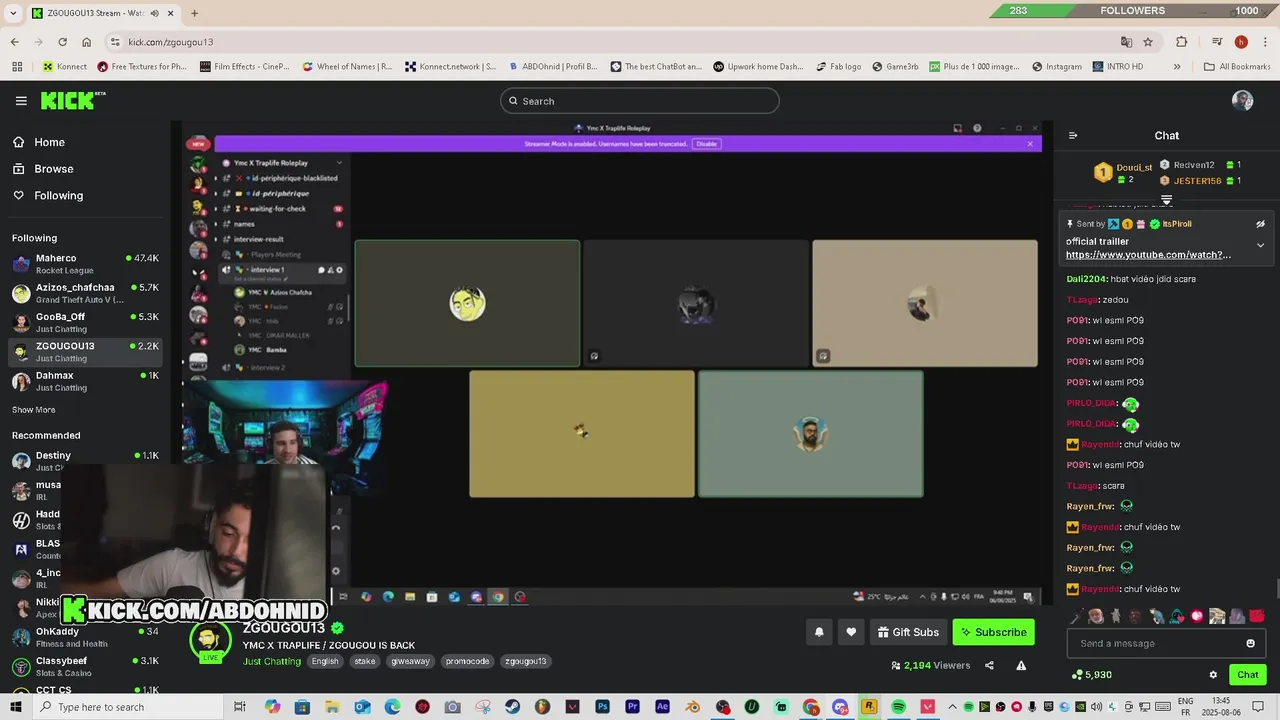Expand the pinned message chevron

(x=1260, y=245)
